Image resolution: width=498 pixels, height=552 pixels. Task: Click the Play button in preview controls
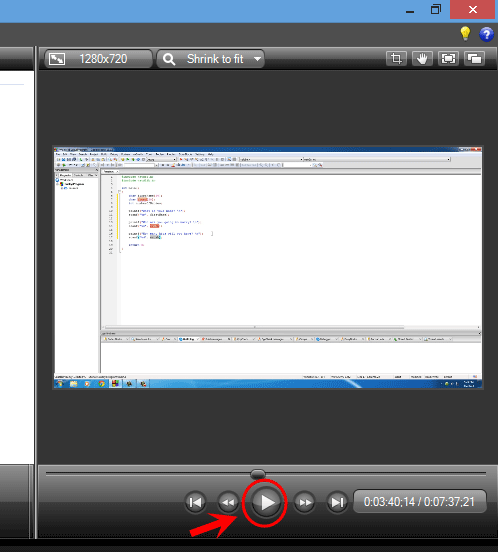coord(265,502)
